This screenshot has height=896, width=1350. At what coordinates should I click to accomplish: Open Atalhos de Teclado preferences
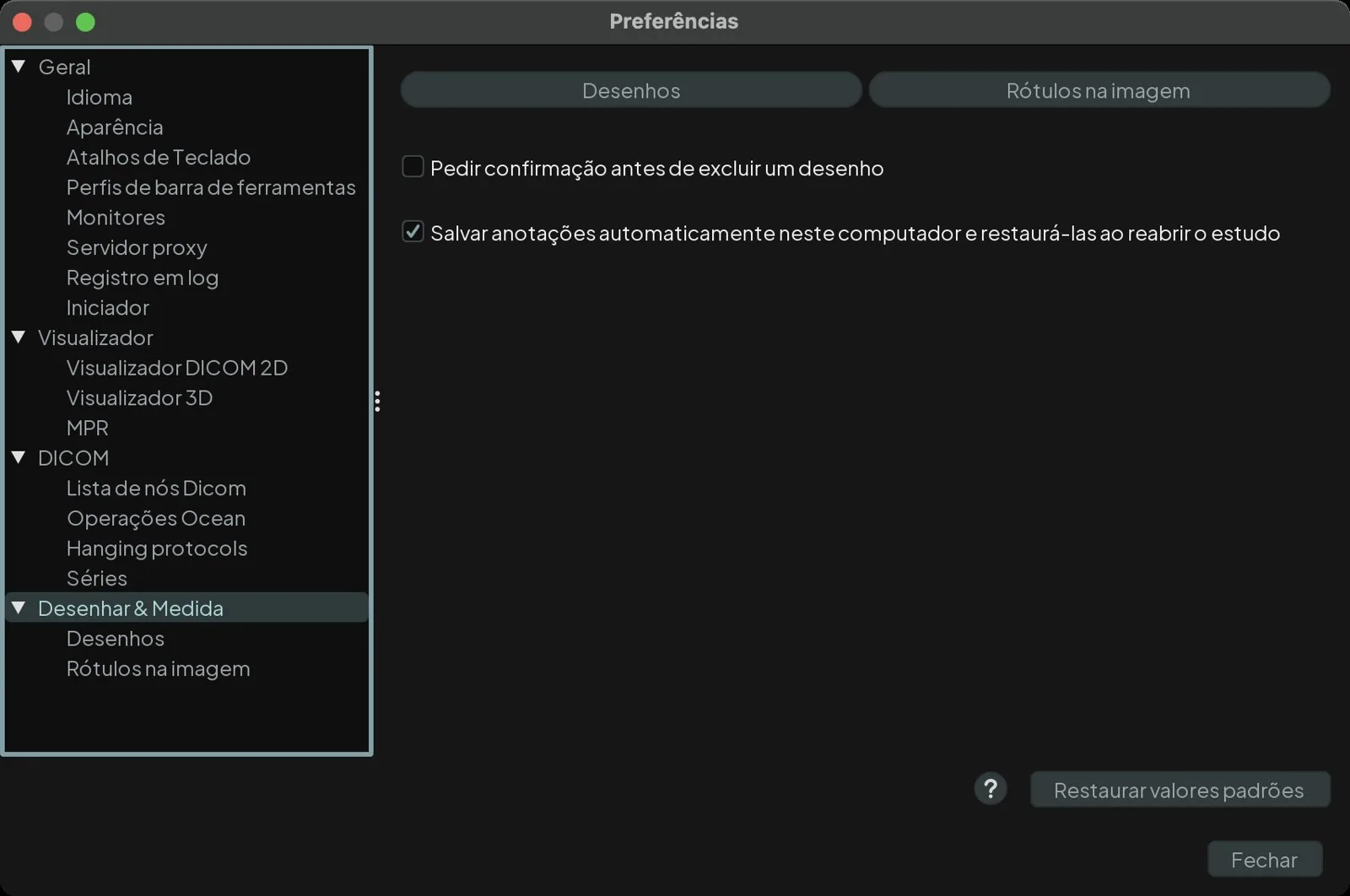pos(159,157)
